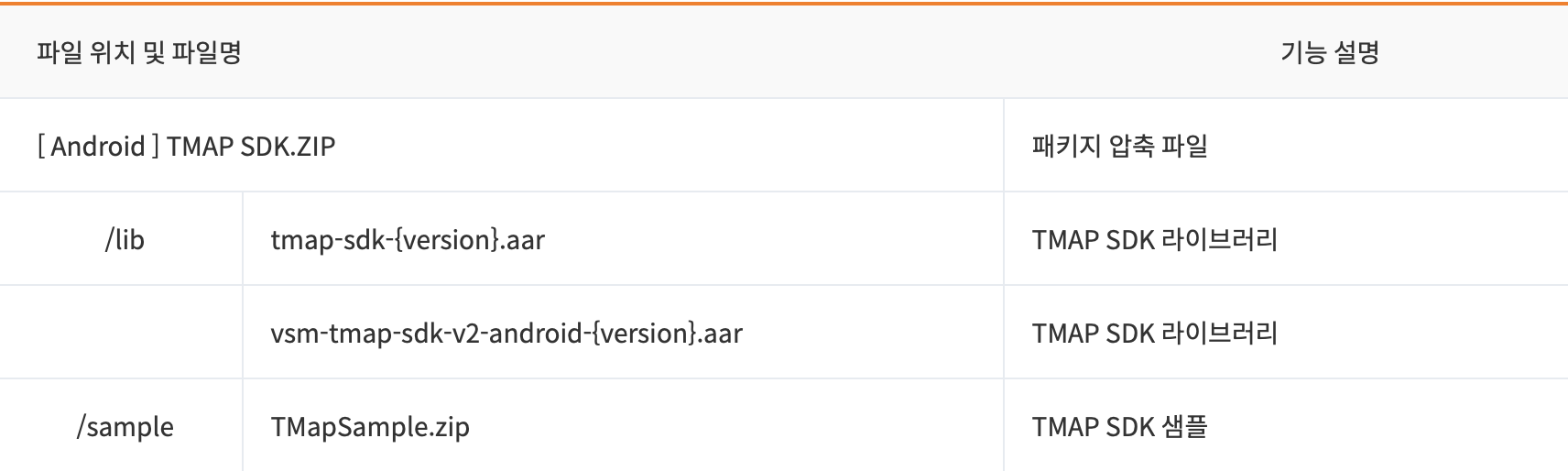Viewport: 1568px width, 471px height.
Task: Click 'TMAP SDK 라이브러리' beside the vsm-tmap file
Action: pos(1154,333)
